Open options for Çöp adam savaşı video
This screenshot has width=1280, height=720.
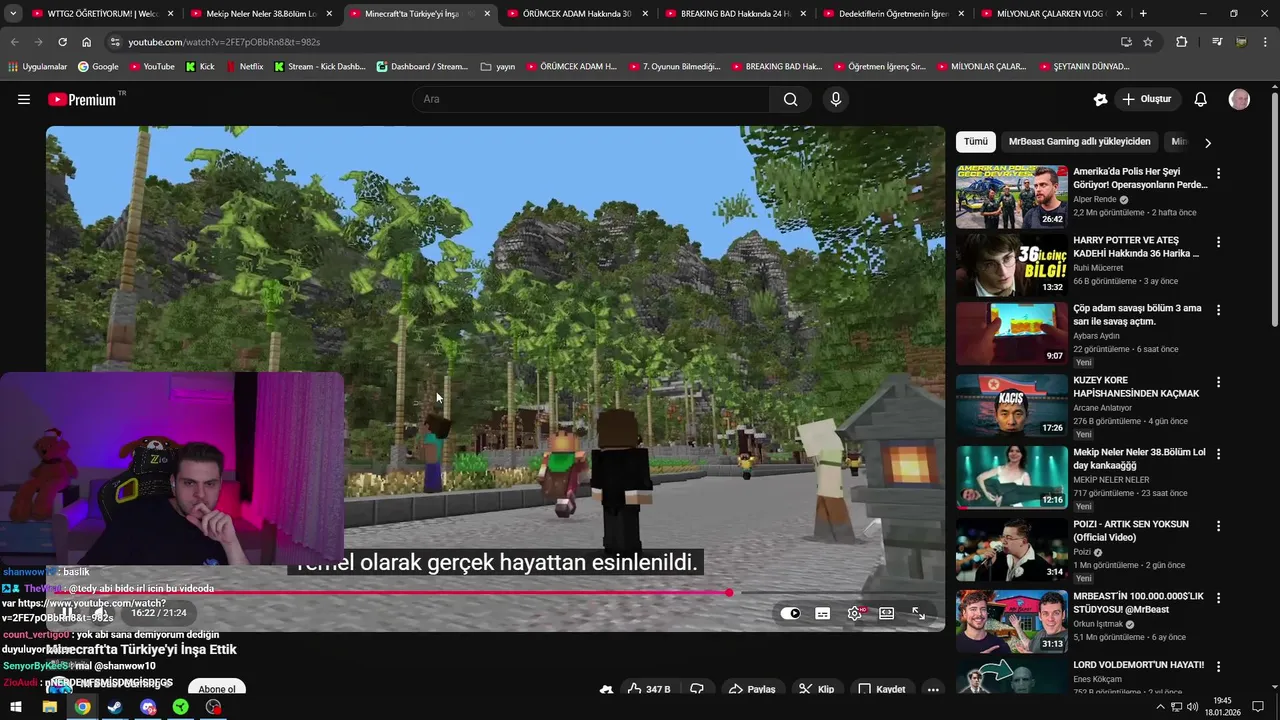(x=1218, y=310)
